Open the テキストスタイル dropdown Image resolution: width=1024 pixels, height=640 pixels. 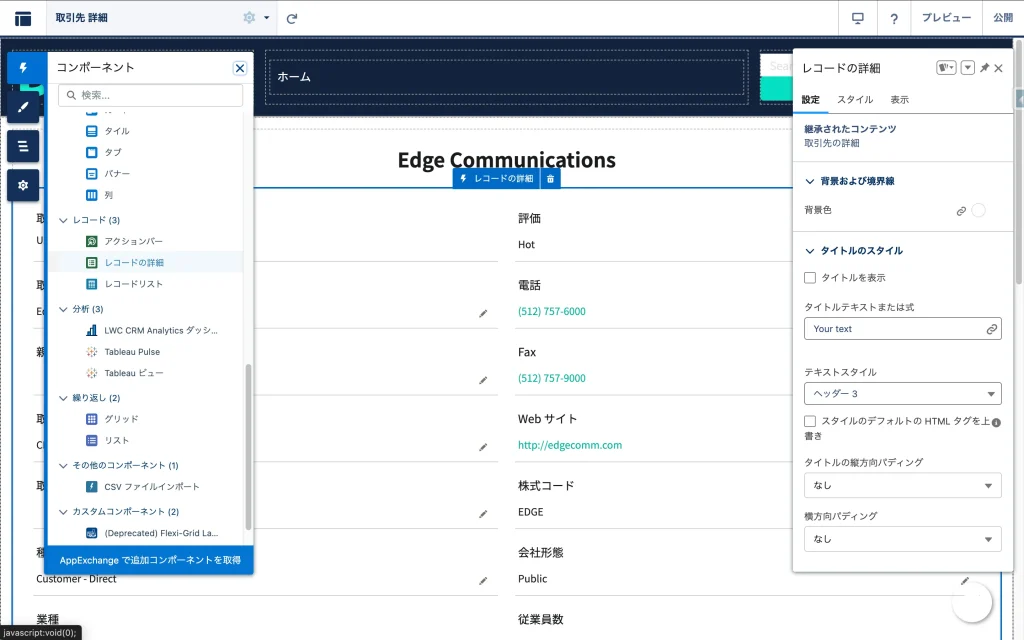(902, 394)
